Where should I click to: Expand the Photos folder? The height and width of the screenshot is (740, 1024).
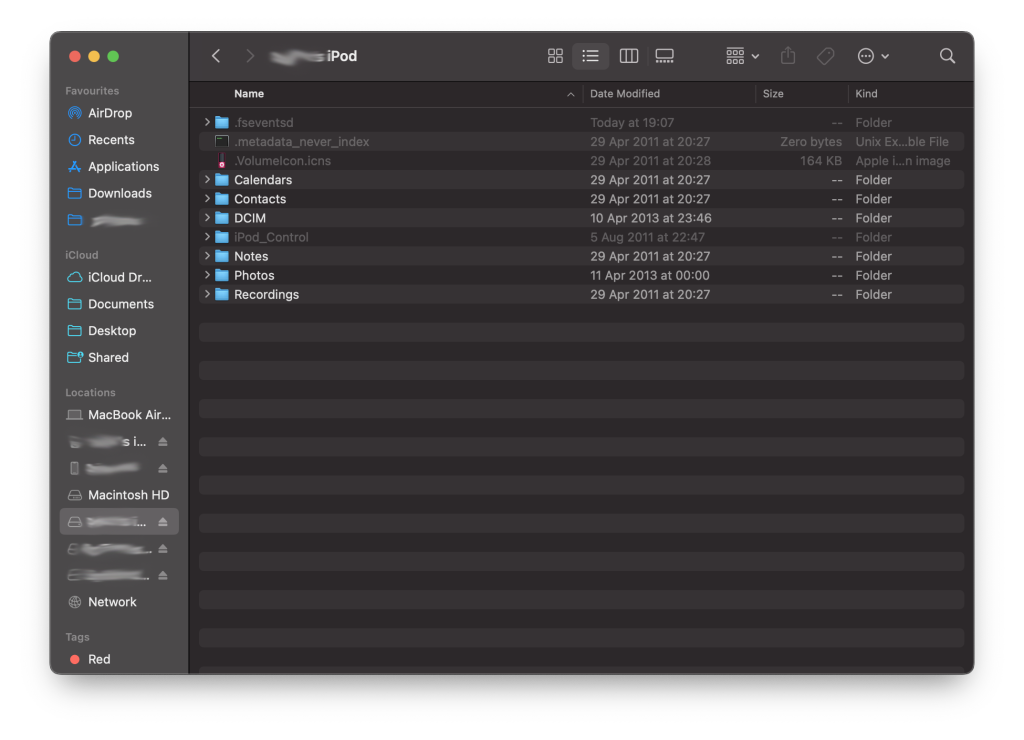tap(207, 275)
